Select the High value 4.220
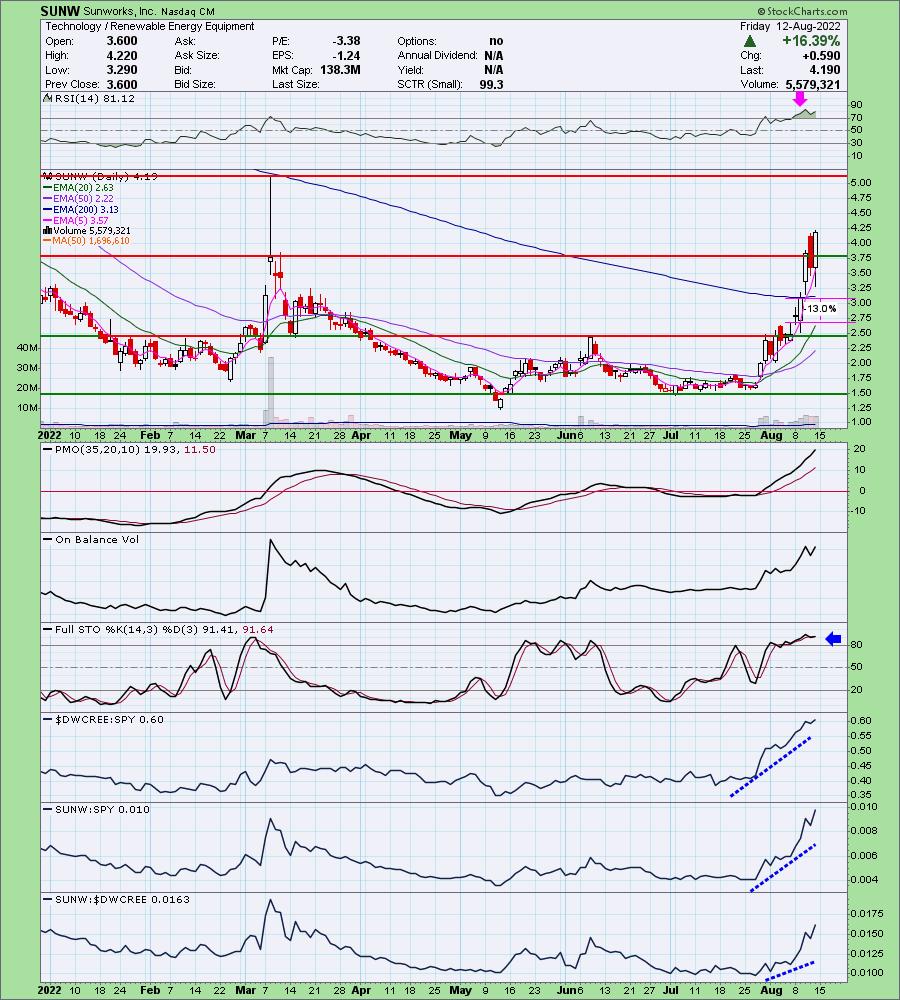Screen dimensions: 900x1000 (x=122, y=55)
